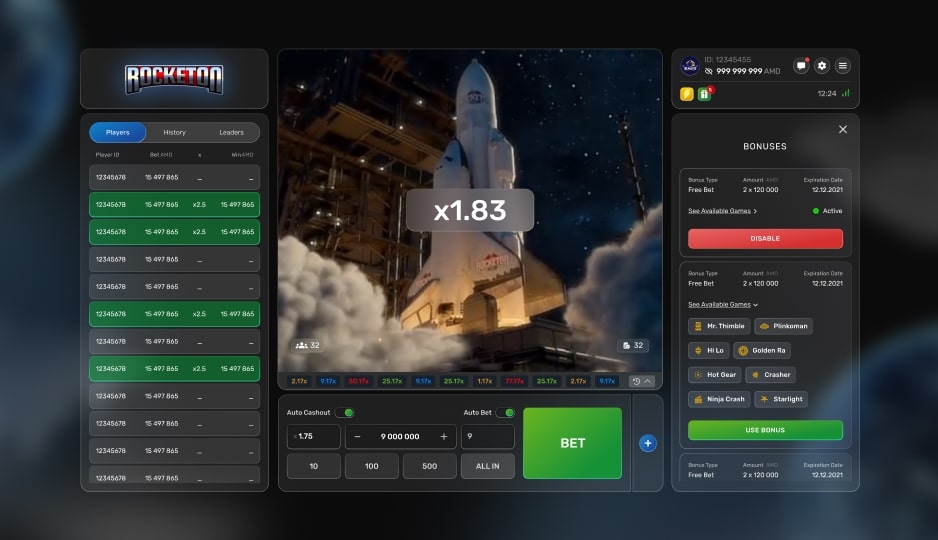Toggle the Auto Bet switch

(x=505, y=412)
